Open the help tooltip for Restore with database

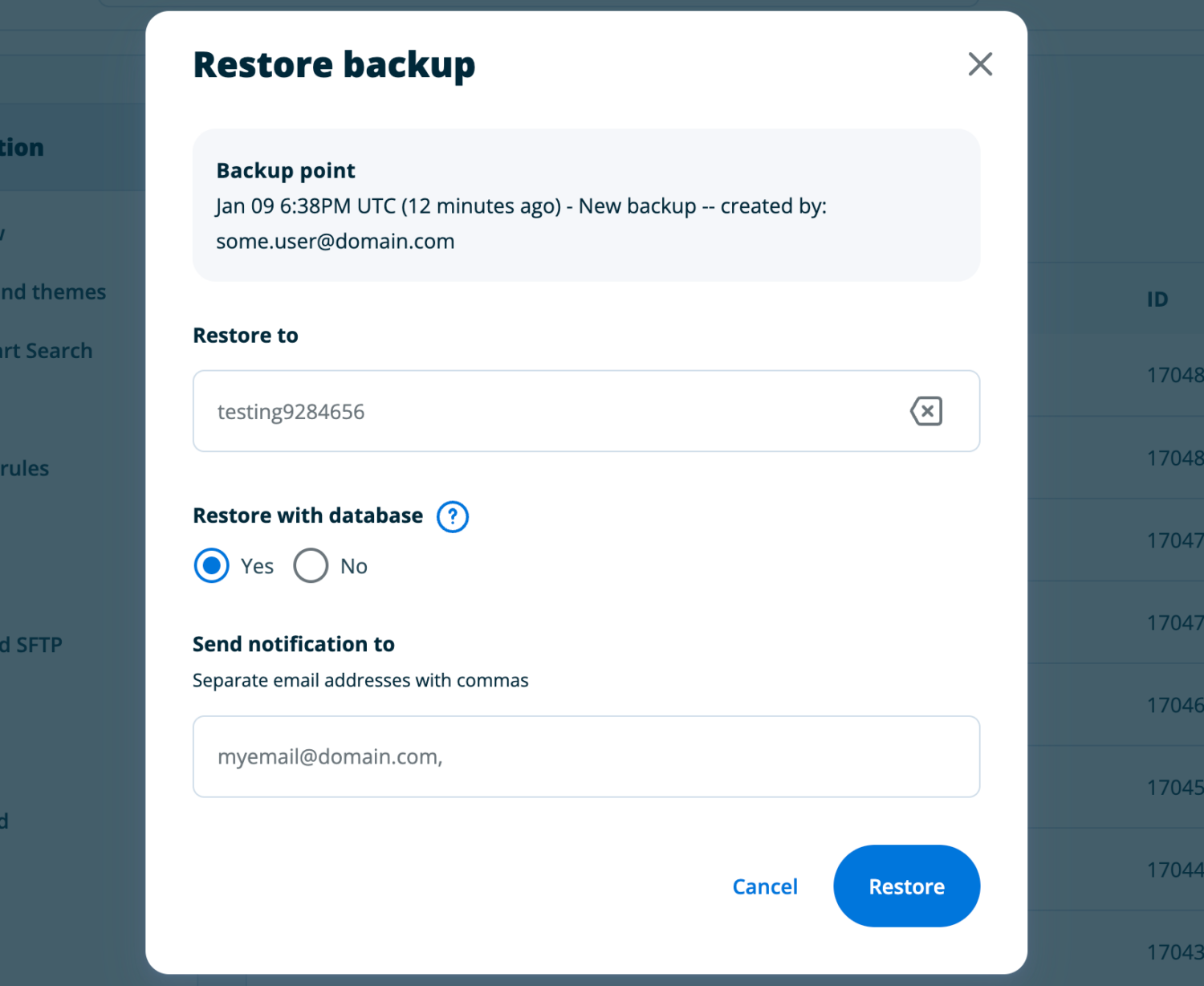[x=452, y=516]
